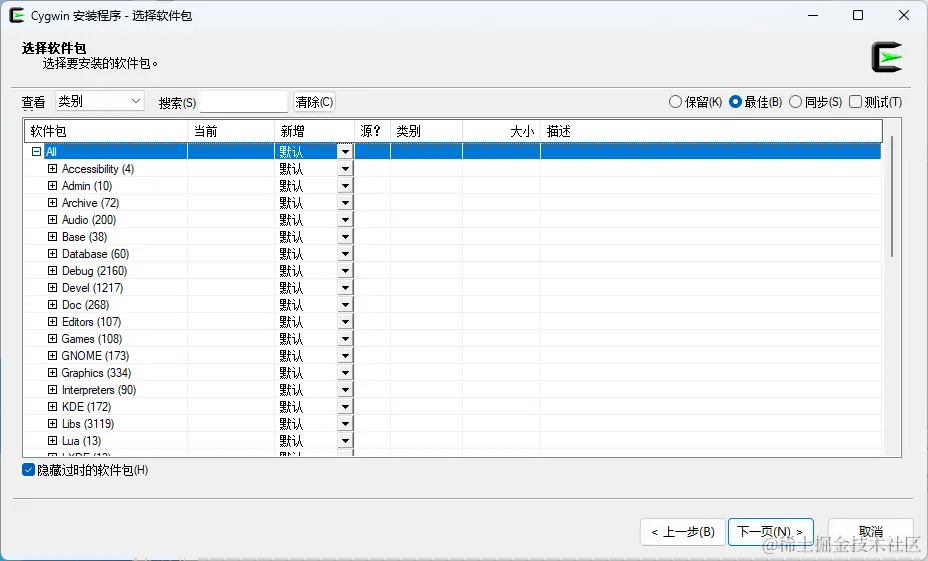The height and width of the screenshot is (561, 928).
Task: Open the 新增 dropdown arrow for All row
Action: 346,151
